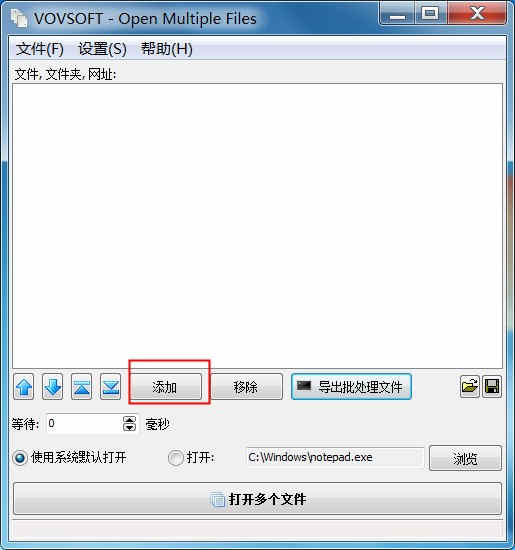Move item to top icon

click(81, 387)
